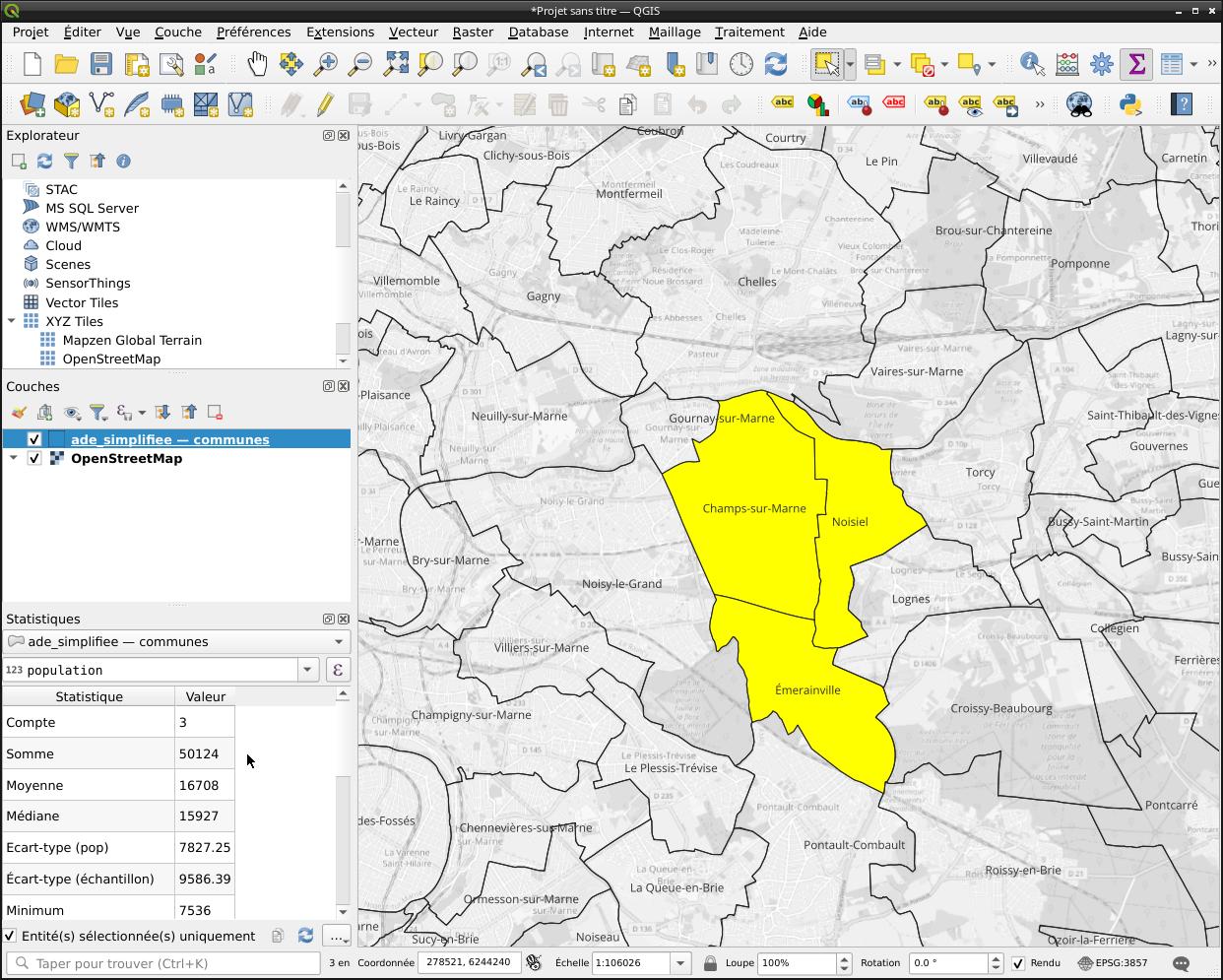Click the Save Project floppy icon

click(x=100, y=65)
